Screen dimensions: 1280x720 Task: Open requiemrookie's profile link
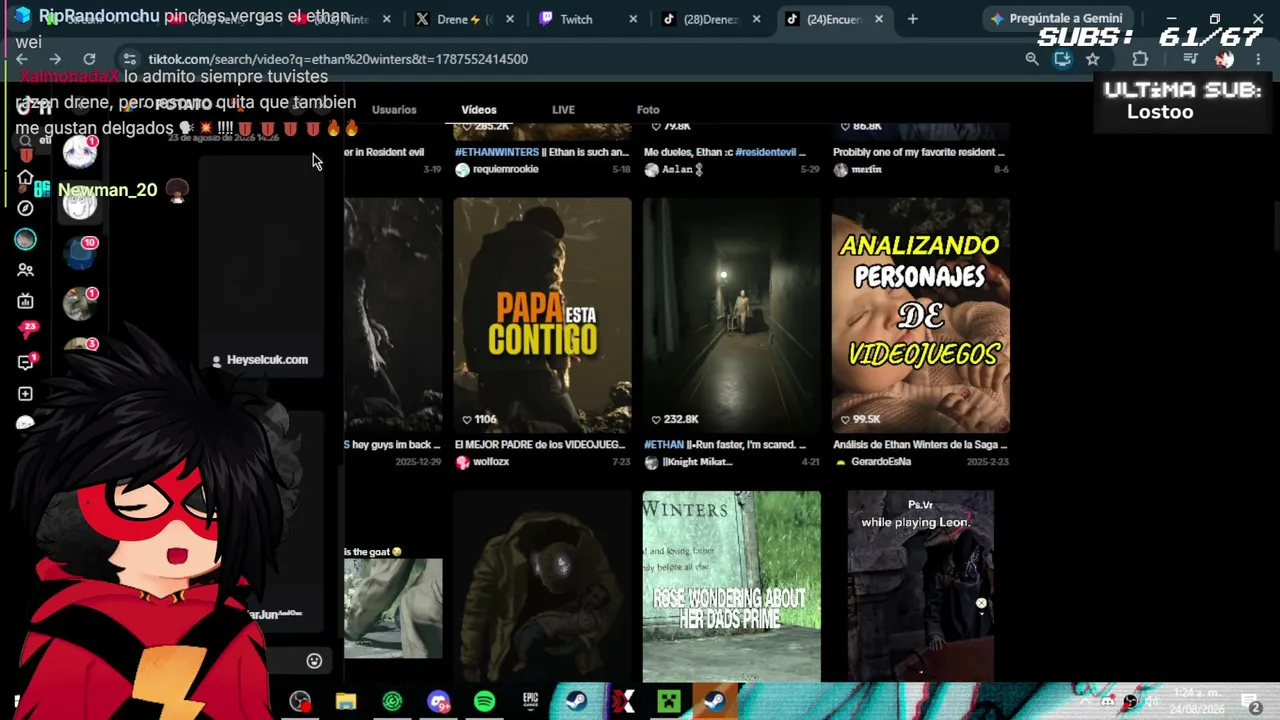pyautogui.click(x=505, y=170)
